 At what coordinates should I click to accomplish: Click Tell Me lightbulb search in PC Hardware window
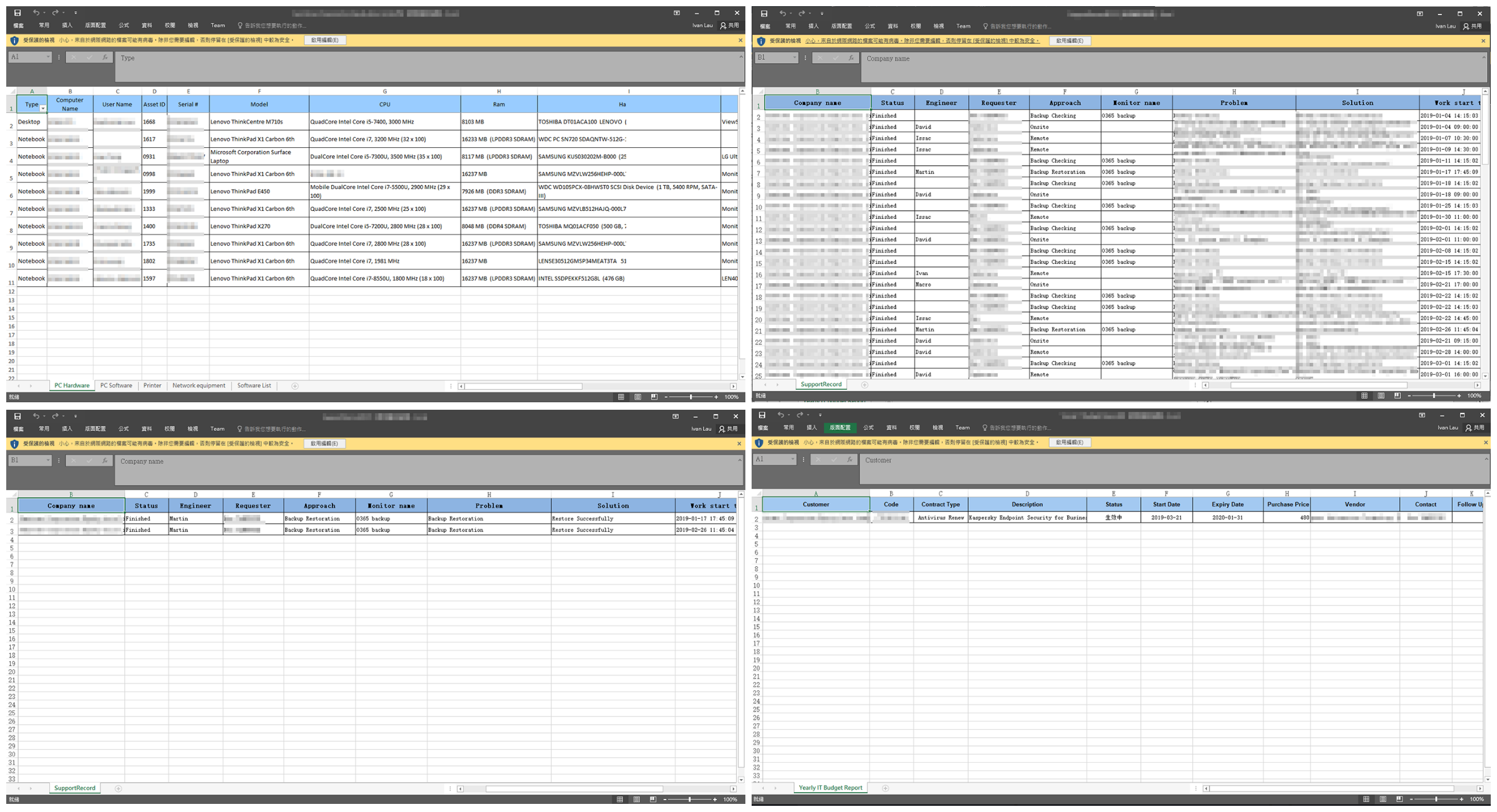coord(240,26)
